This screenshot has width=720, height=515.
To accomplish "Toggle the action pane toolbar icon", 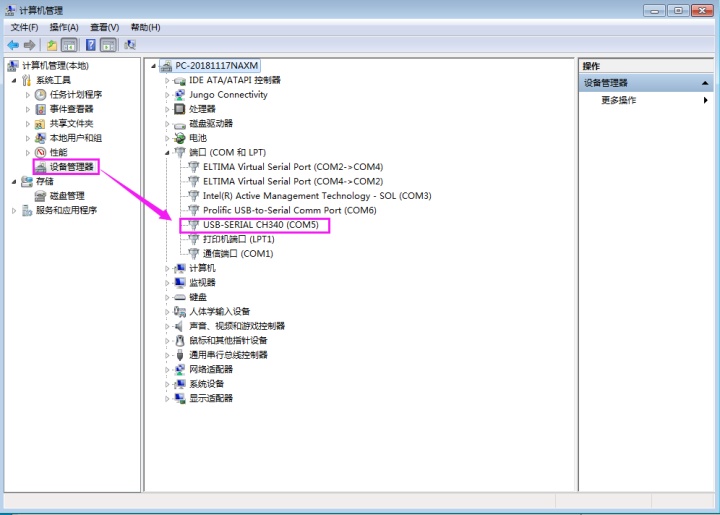I will 108,45.
